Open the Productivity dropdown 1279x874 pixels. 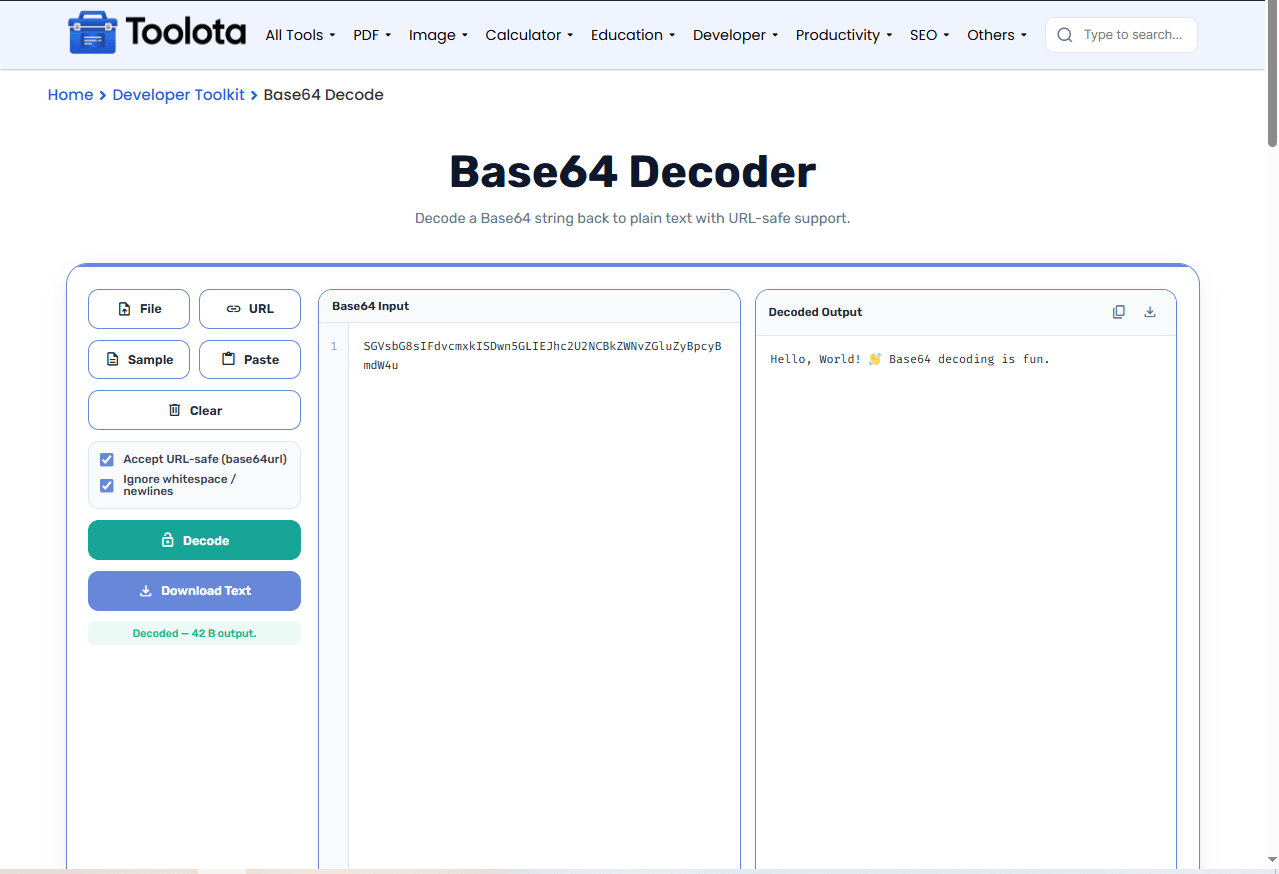tap(844, 35)
